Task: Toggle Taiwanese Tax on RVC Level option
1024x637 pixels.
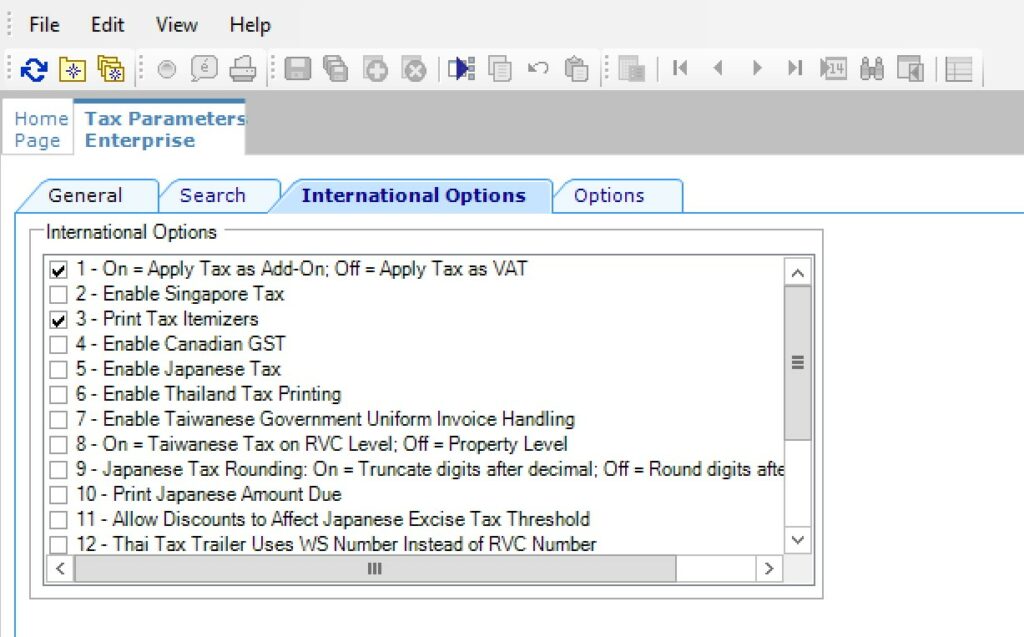Action: tap(58, 445)
